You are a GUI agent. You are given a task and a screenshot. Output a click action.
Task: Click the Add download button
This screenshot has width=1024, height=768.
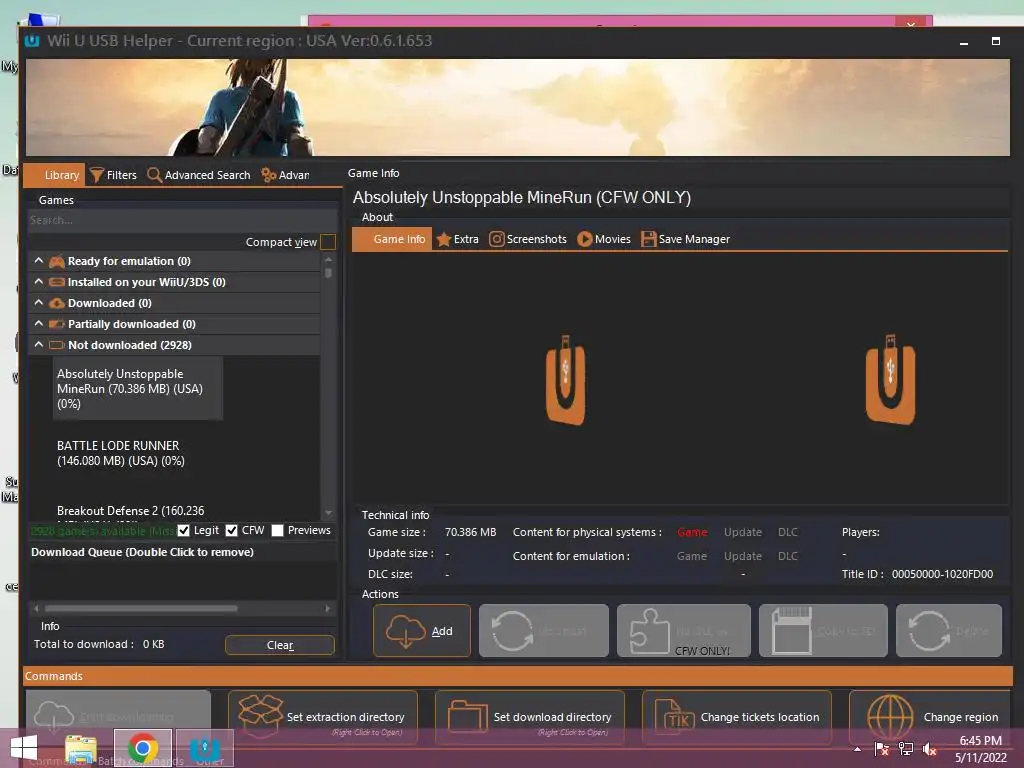point(422,631)
